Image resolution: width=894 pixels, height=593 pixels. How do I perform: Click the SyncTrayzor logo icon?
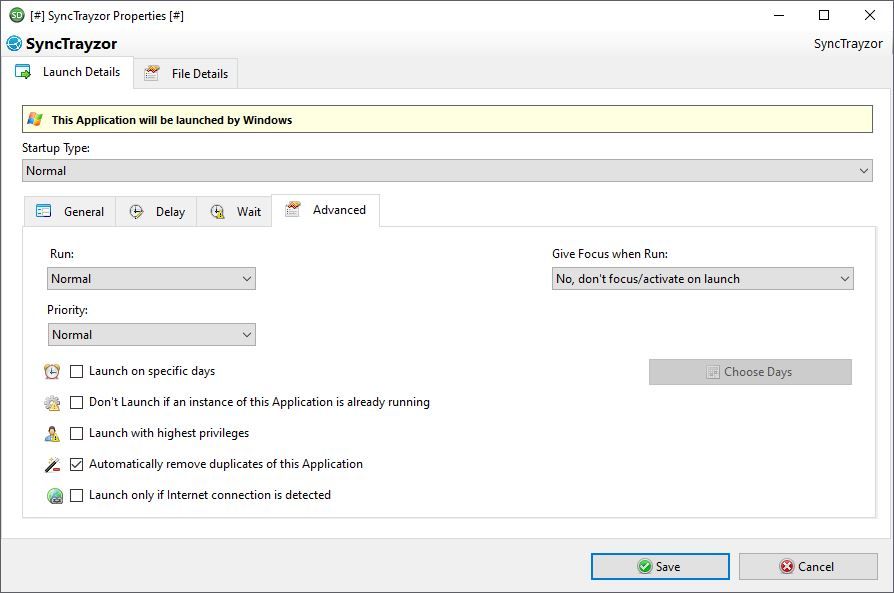(13, 44)
